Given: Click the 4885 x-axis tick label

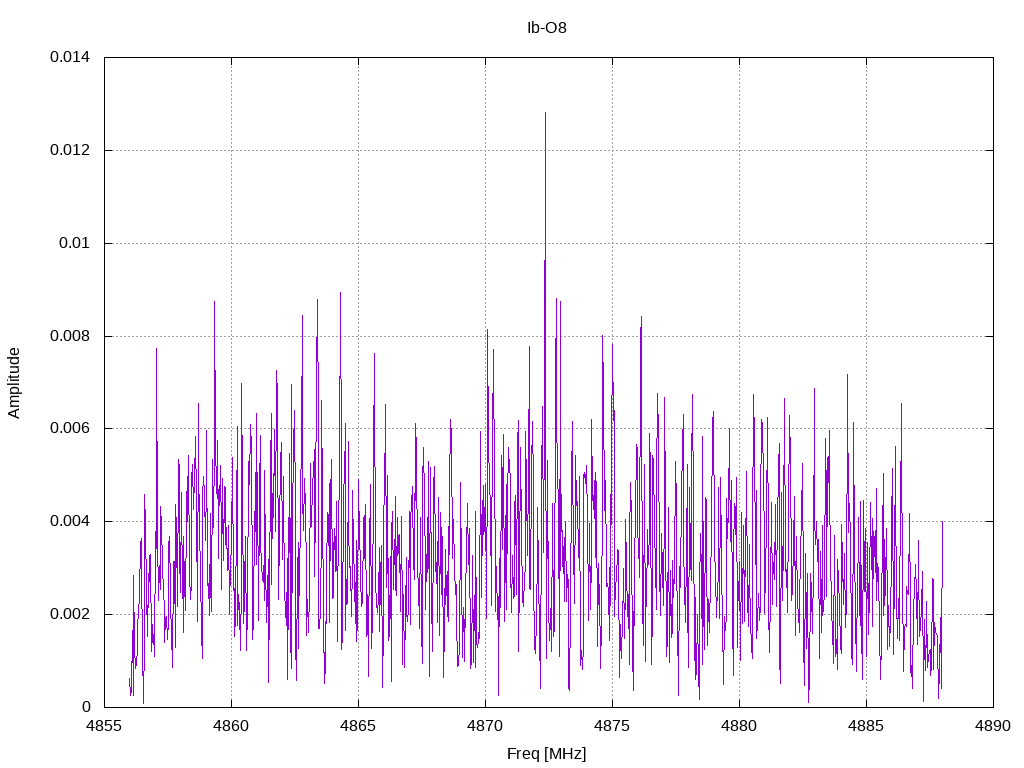Looking at the screenshot, I should [866, 726].
